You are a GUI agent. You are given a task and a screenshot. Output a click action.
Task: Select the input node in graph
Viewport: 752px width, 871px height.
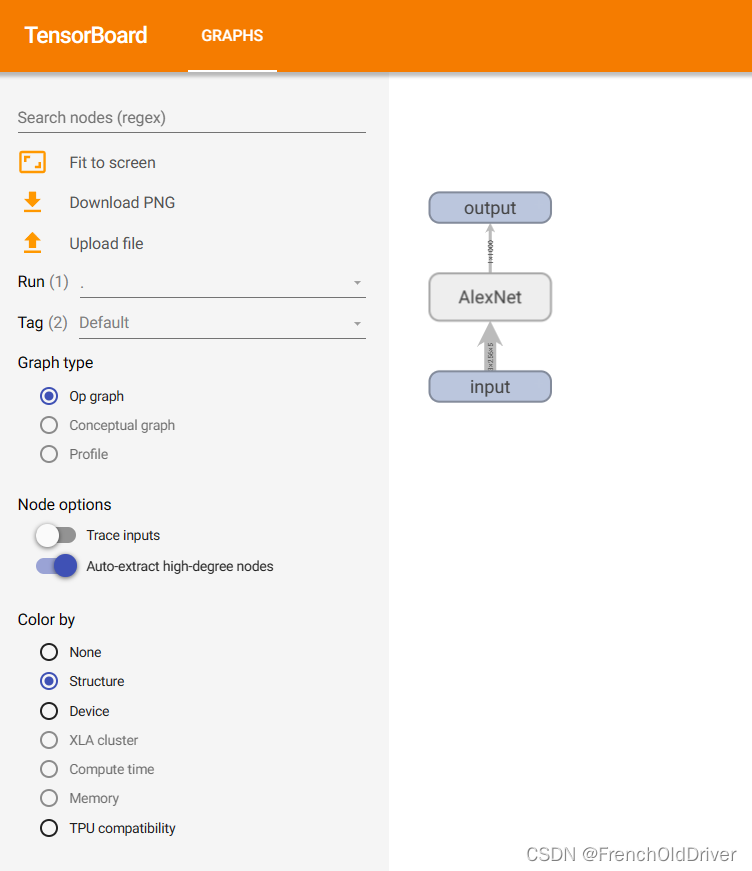(490, 387)
